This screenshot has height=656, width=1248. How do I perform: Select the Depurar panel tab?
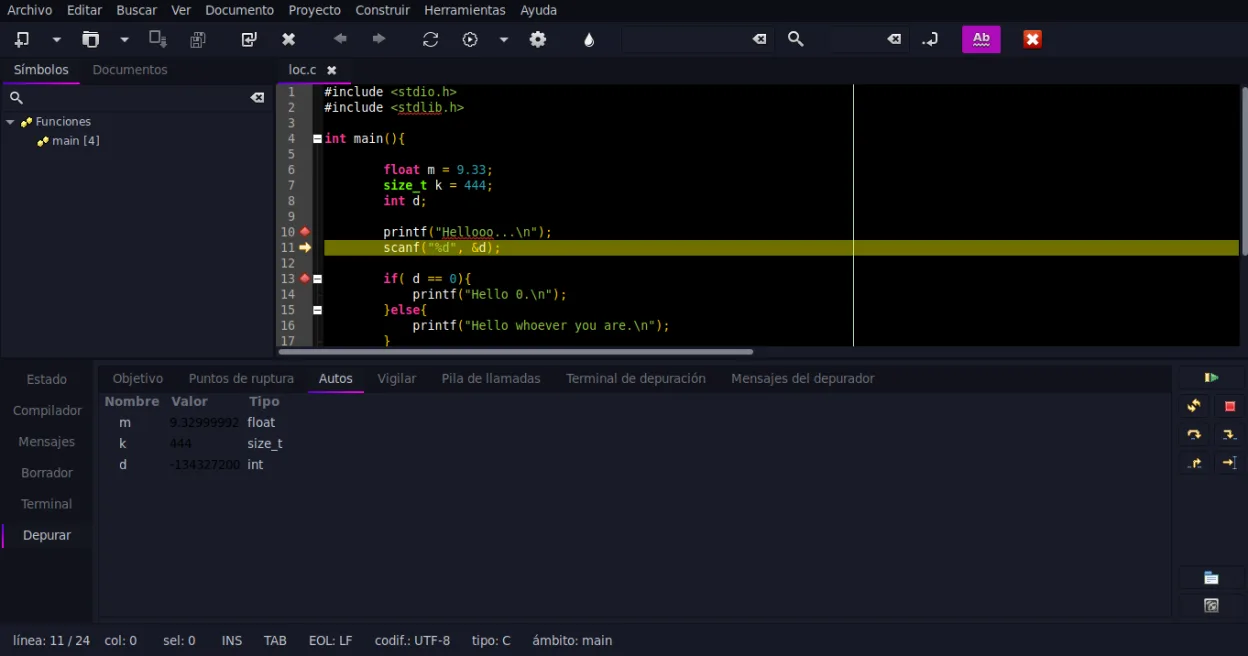click(47, 536)
